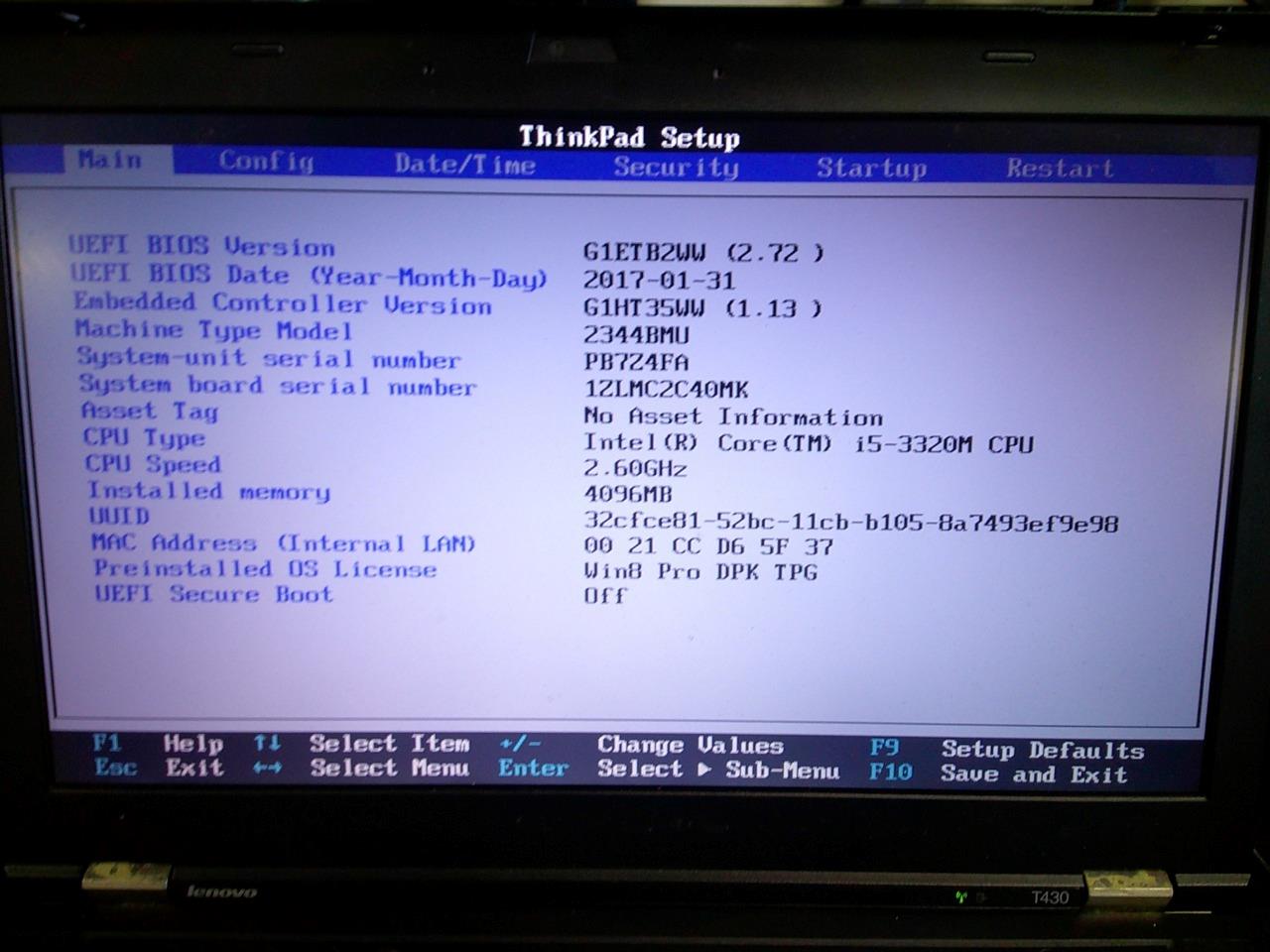Click the F1 key hint
The image size is (1270, 952).
(x=106, y=742)
